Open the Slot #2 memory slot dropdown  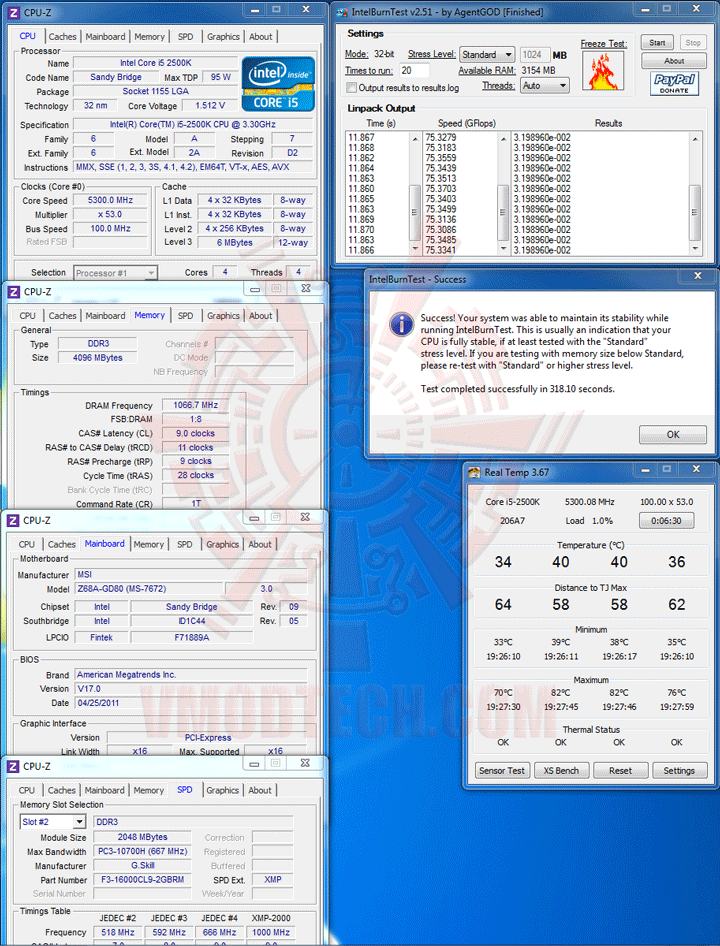tap(53, 822)
